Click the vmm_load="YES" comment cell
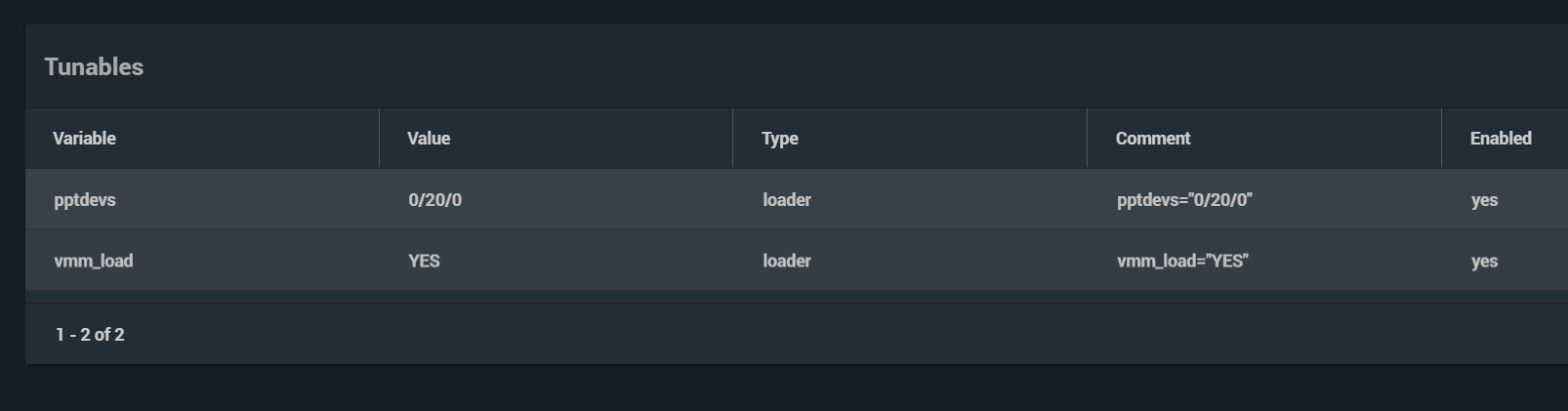Screen dimensions: 1568x411 (x=1181, y=262)
